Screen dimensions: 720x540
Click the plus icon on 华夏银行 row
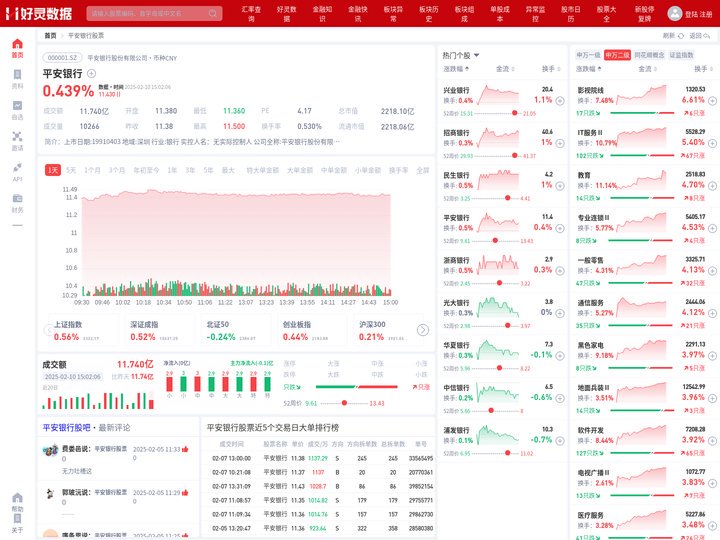[x=560, y=356]
